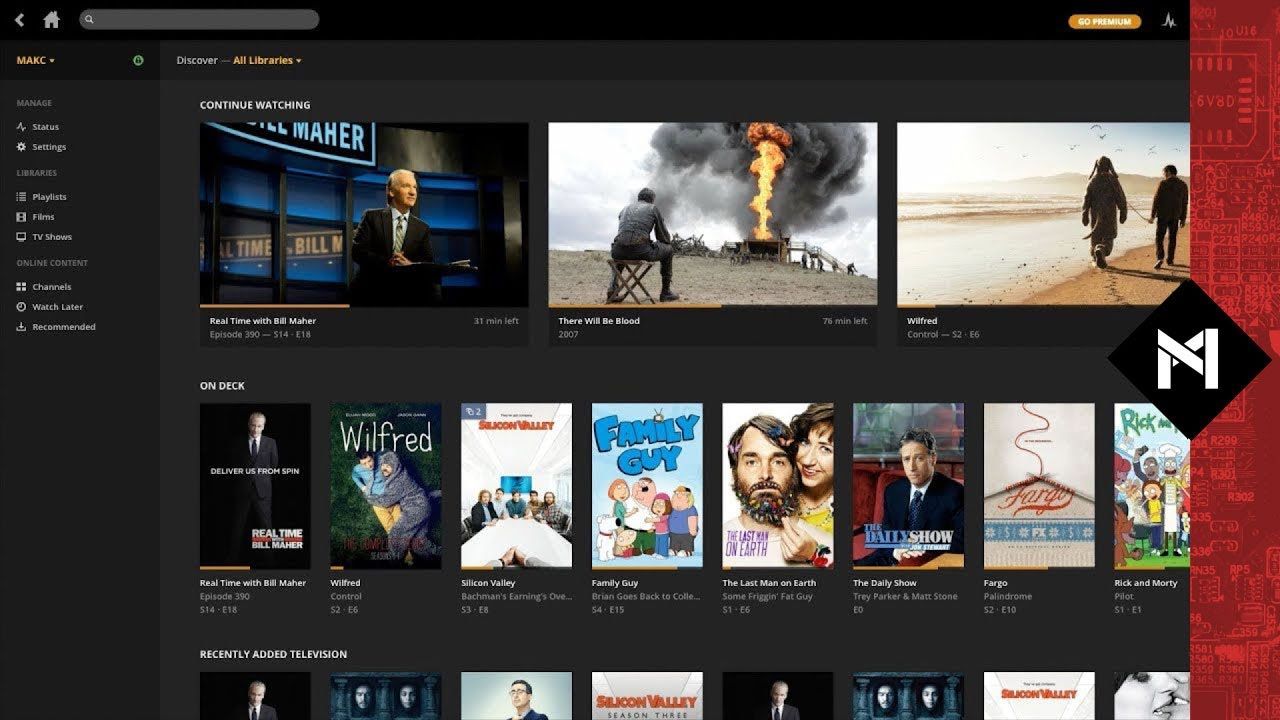The height and width of the screenshot is (720, 1280).
Task: Open the Watch Later list
Action: click(x=57, y=307)
